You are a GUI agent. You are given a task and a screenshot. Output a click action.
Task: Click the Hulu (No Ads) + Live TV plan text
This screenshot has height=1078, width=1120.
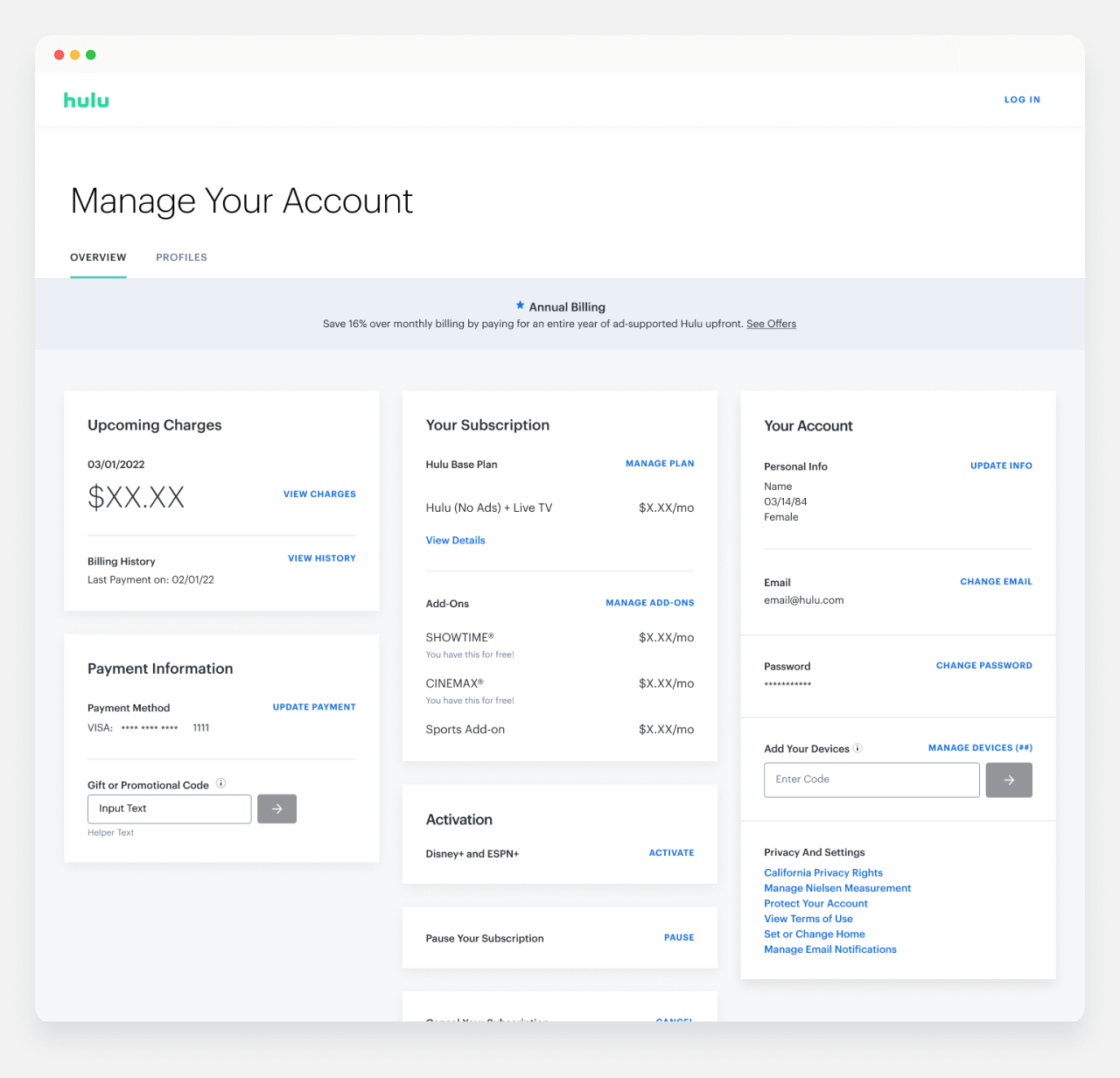tap(489, 507)
